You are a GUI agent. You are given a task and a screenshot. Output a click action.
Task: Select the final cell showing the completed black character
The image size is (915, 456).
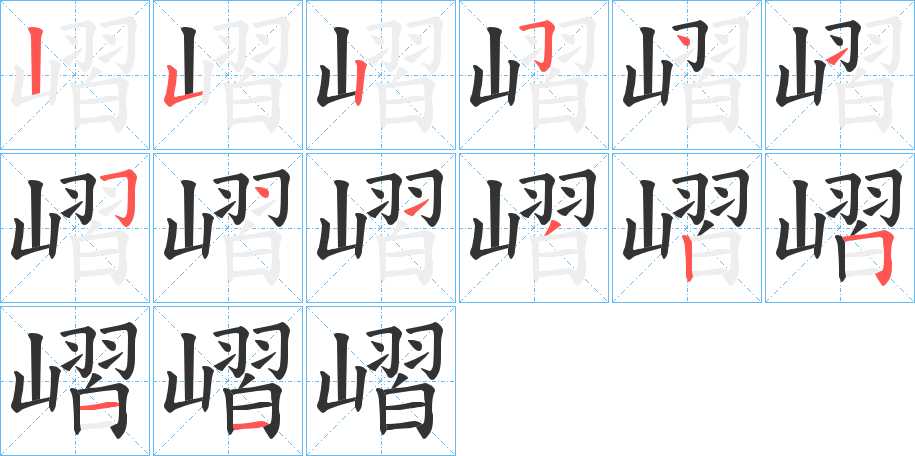381,381
